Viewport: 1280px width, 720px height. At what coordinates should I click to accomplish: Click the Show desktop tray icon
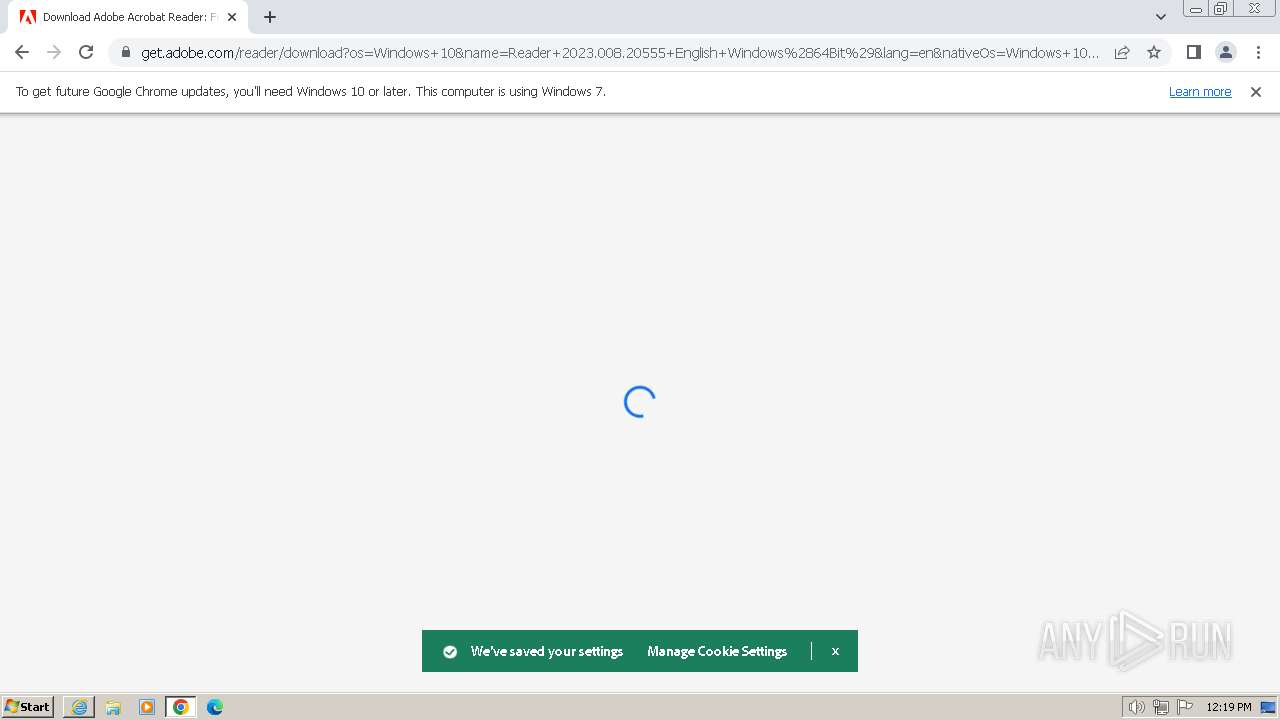coord(1268,707)
